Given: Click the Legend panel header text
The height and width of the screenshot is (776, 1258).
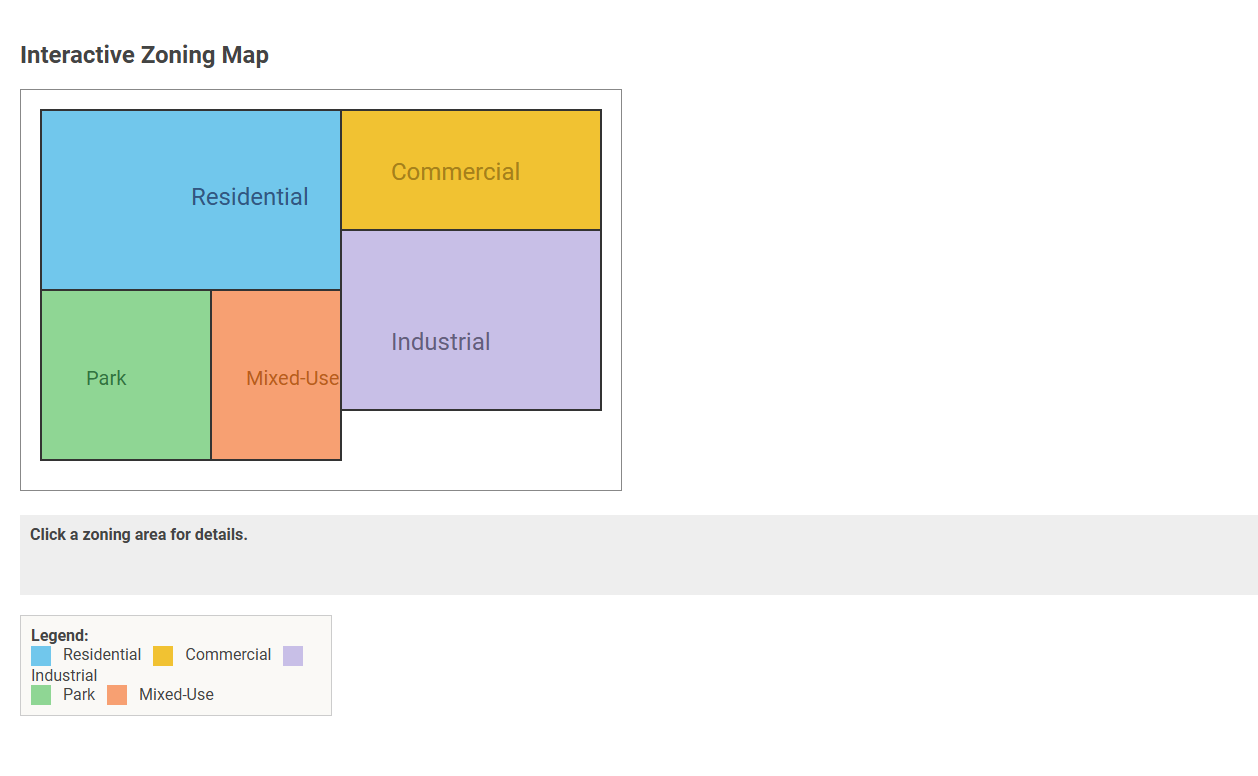Looking at the screenshot, I should click(60, 635).
